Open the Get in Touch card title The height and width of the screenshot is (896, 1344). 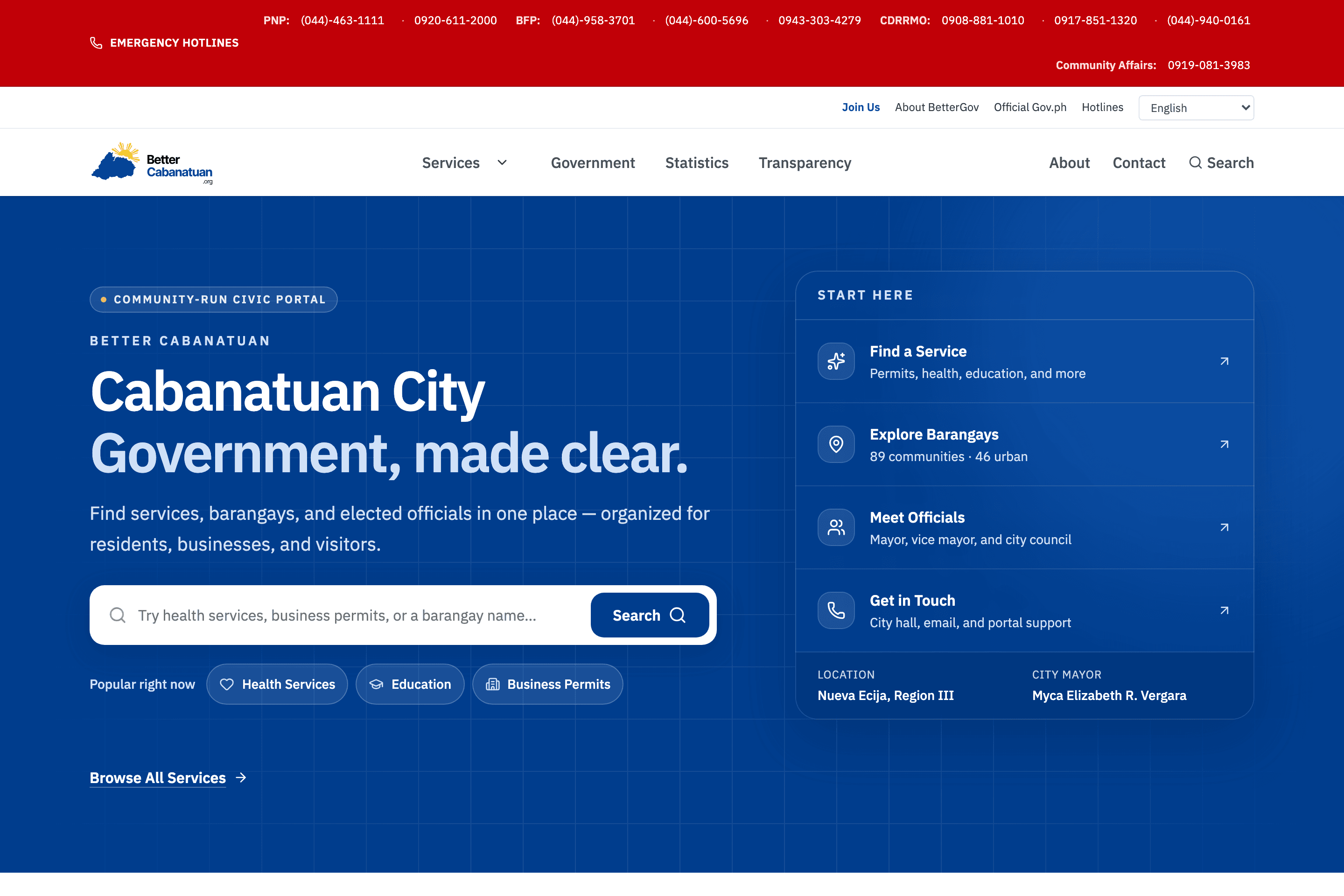(912, 600)
